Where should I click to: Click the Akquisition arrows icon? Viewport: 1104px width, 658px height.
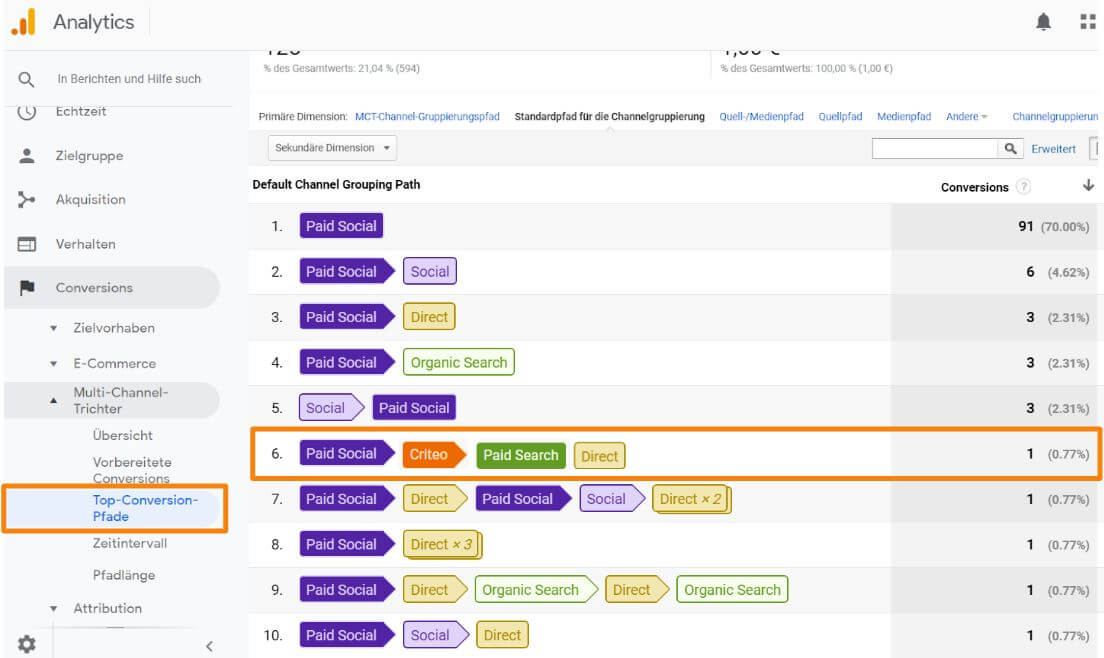[27, 200]
